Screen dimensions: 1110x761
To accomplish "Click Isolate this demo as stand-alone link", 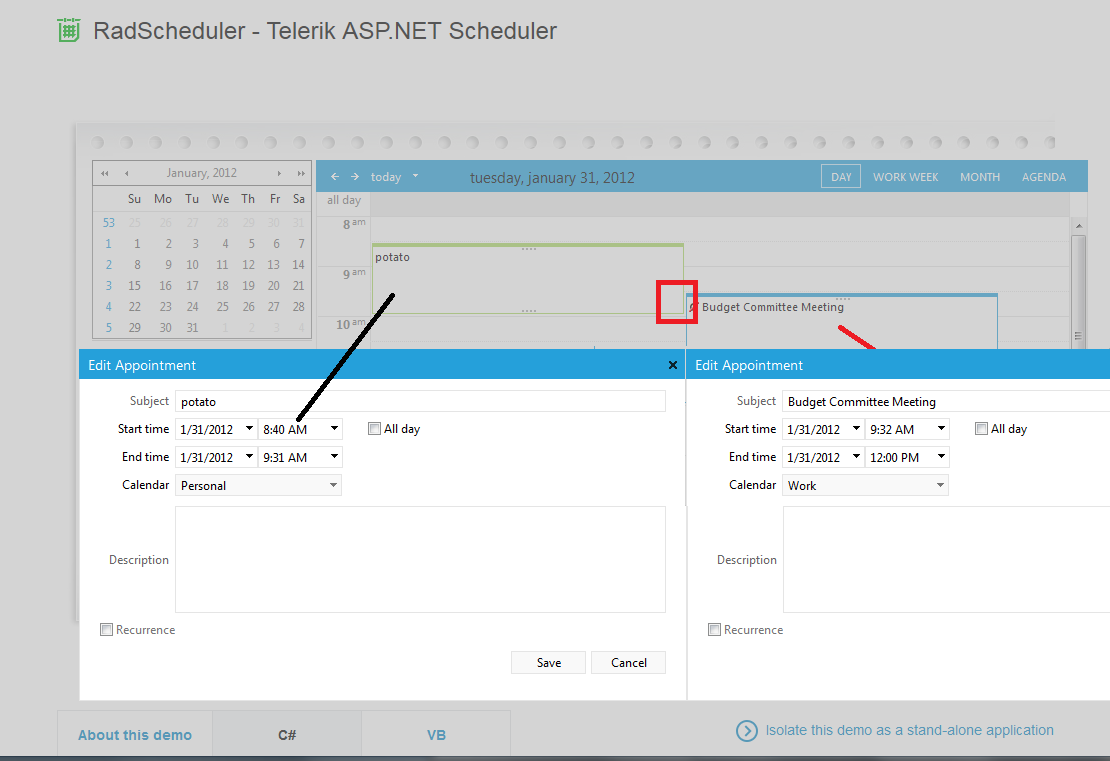I will (909, 730).
